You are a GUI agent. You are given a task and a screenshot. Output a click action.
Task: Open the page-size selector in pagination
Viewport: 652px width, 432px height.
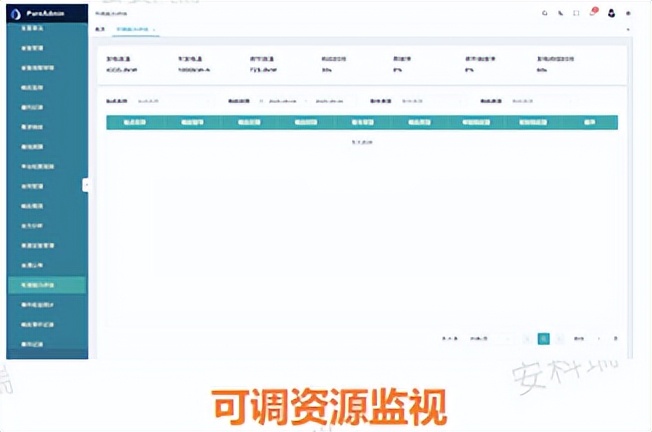pyautogui.click(x=490, y=339)
